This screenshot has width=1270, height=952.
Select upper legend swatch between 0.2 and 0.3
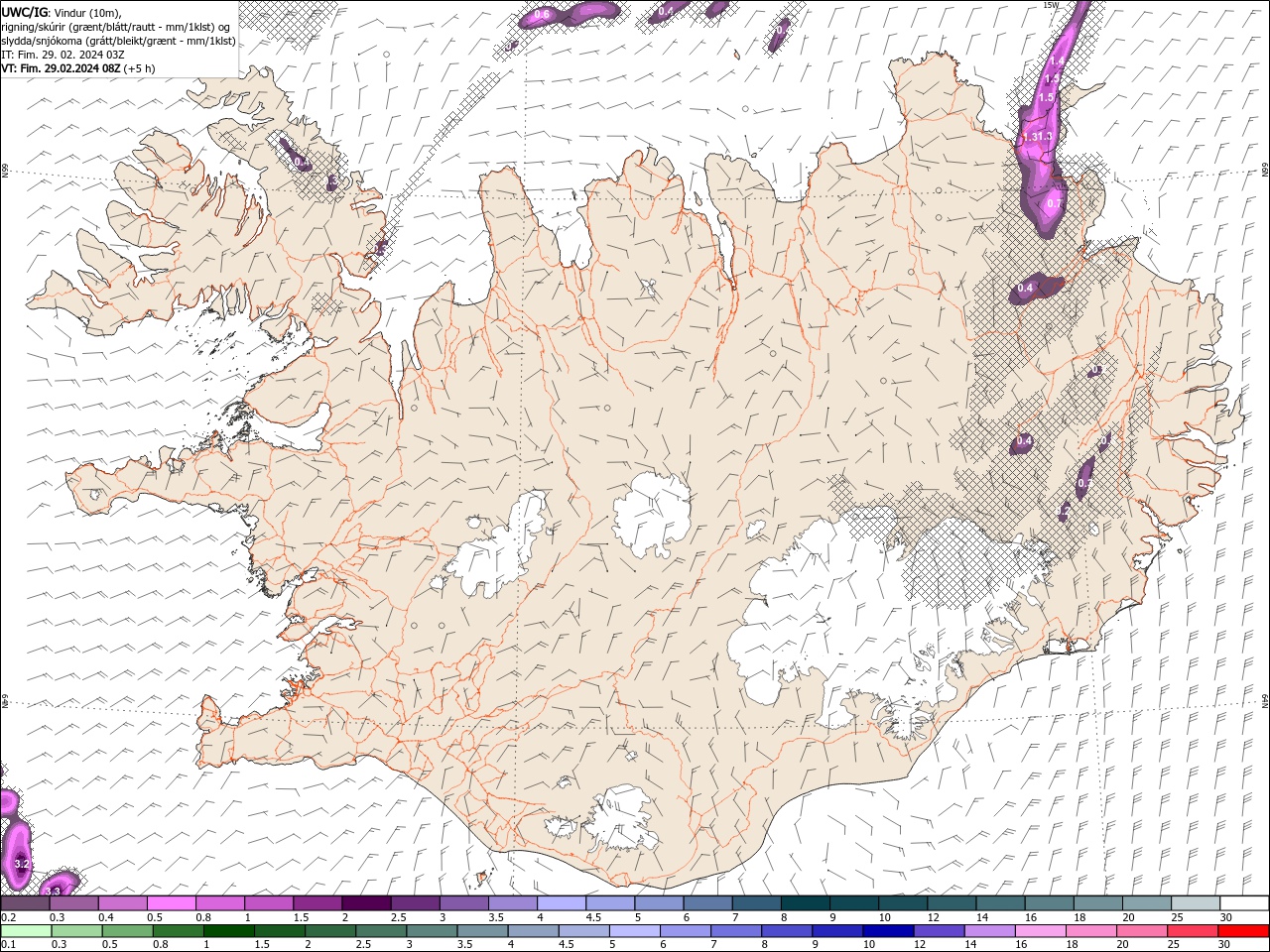[x=25, y=903]
